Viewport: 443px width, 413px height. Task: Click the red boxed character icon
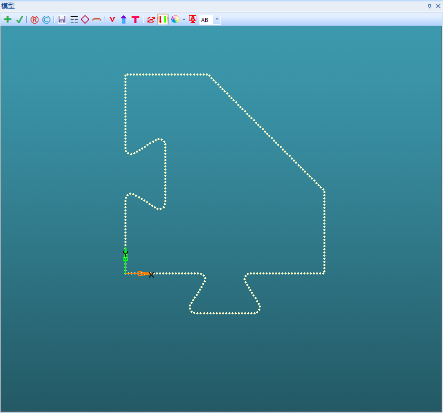coord(192,19)
